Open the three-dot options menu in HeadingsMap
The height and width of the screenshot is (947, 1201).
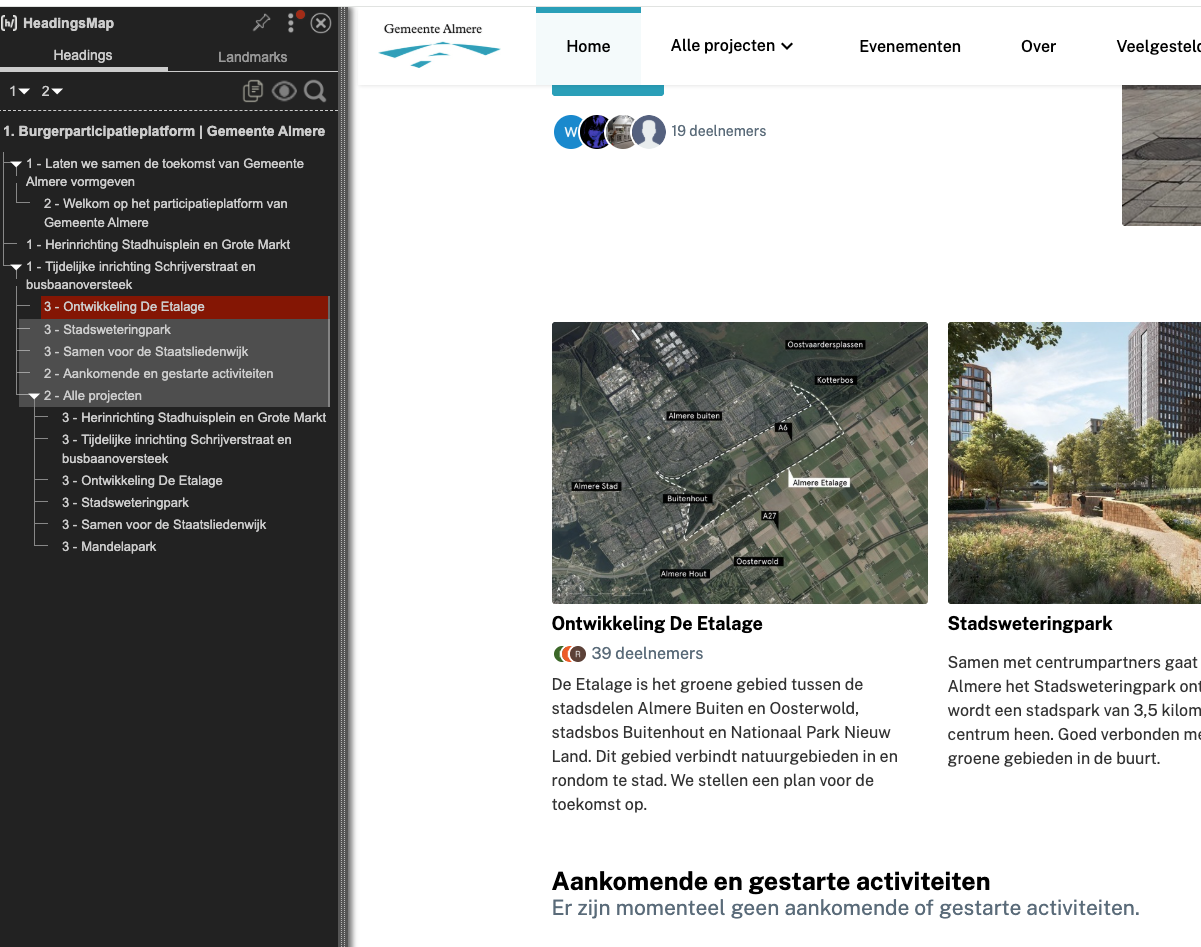291,22
